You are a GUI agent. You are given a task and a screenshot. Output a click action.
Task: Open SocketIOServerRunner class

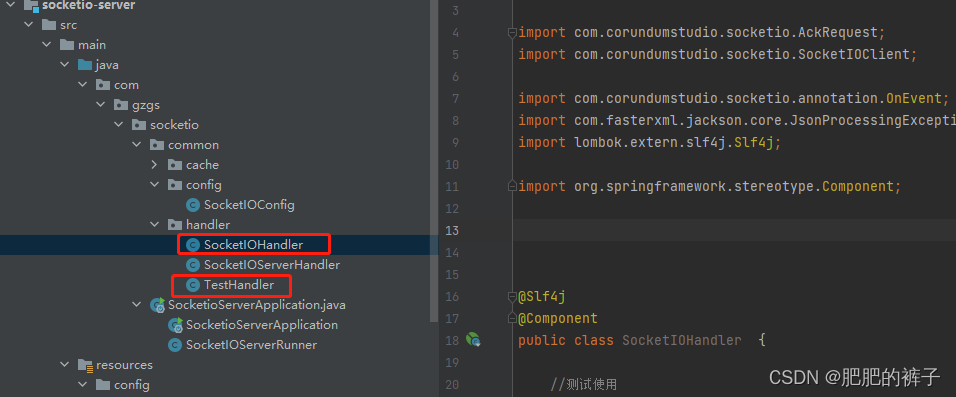252,345
